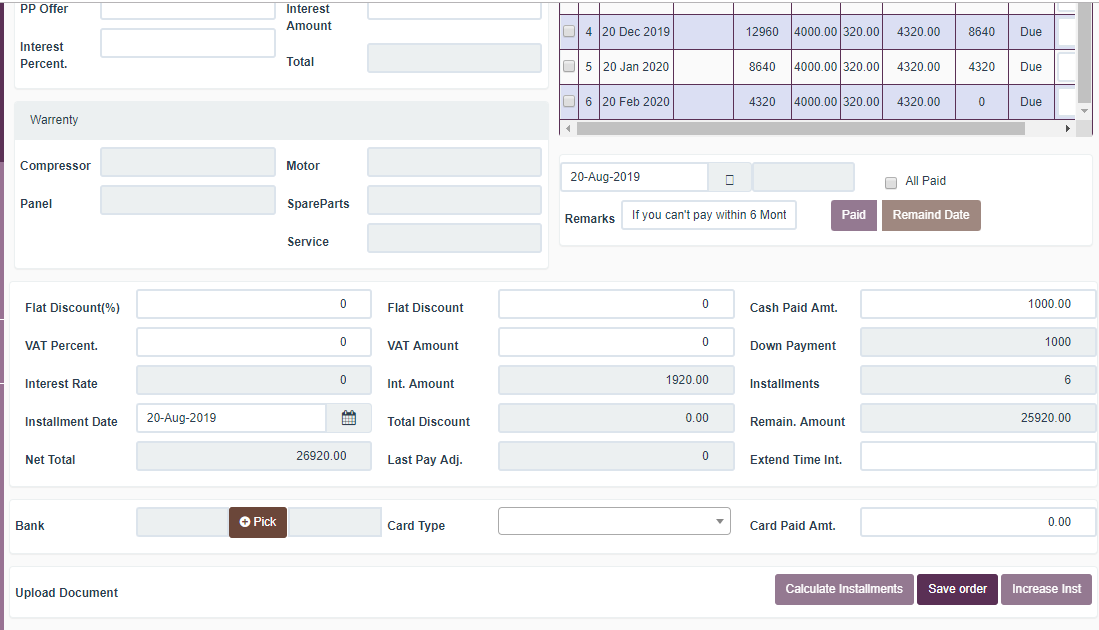Open the calendar icon beside Installment Date
Screen dimensions: 1099x630
pos(349,417)
